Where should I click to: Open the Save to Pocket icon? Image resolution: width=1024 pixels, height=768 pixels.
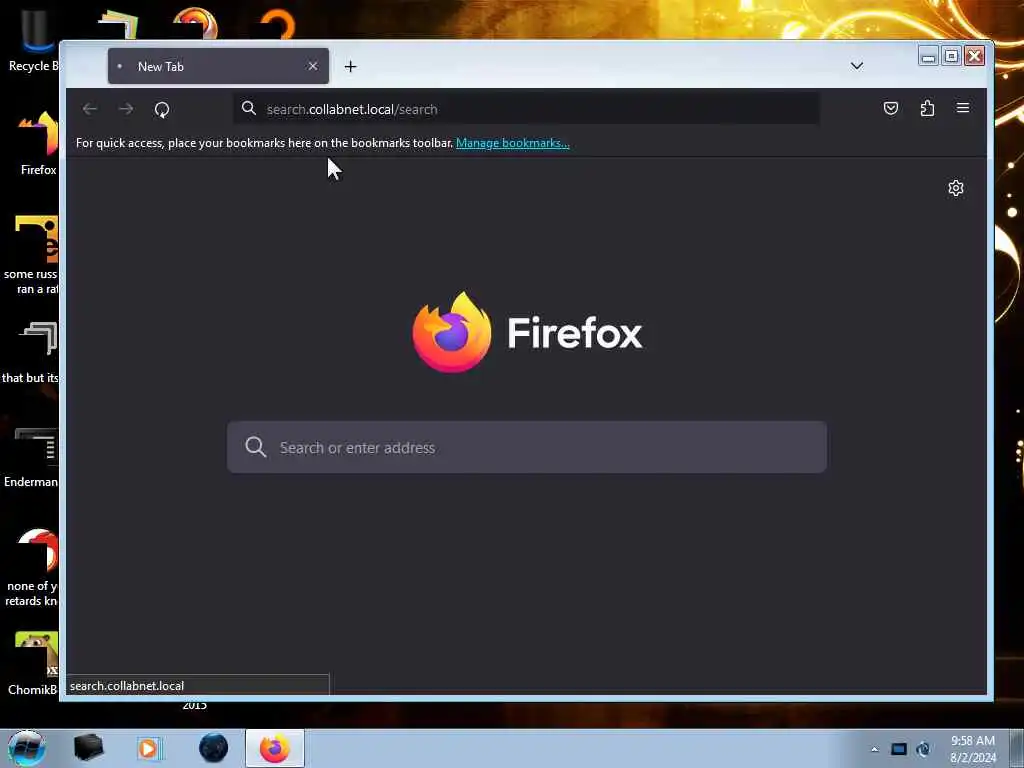pyautogui.click(x=891, y=108)
